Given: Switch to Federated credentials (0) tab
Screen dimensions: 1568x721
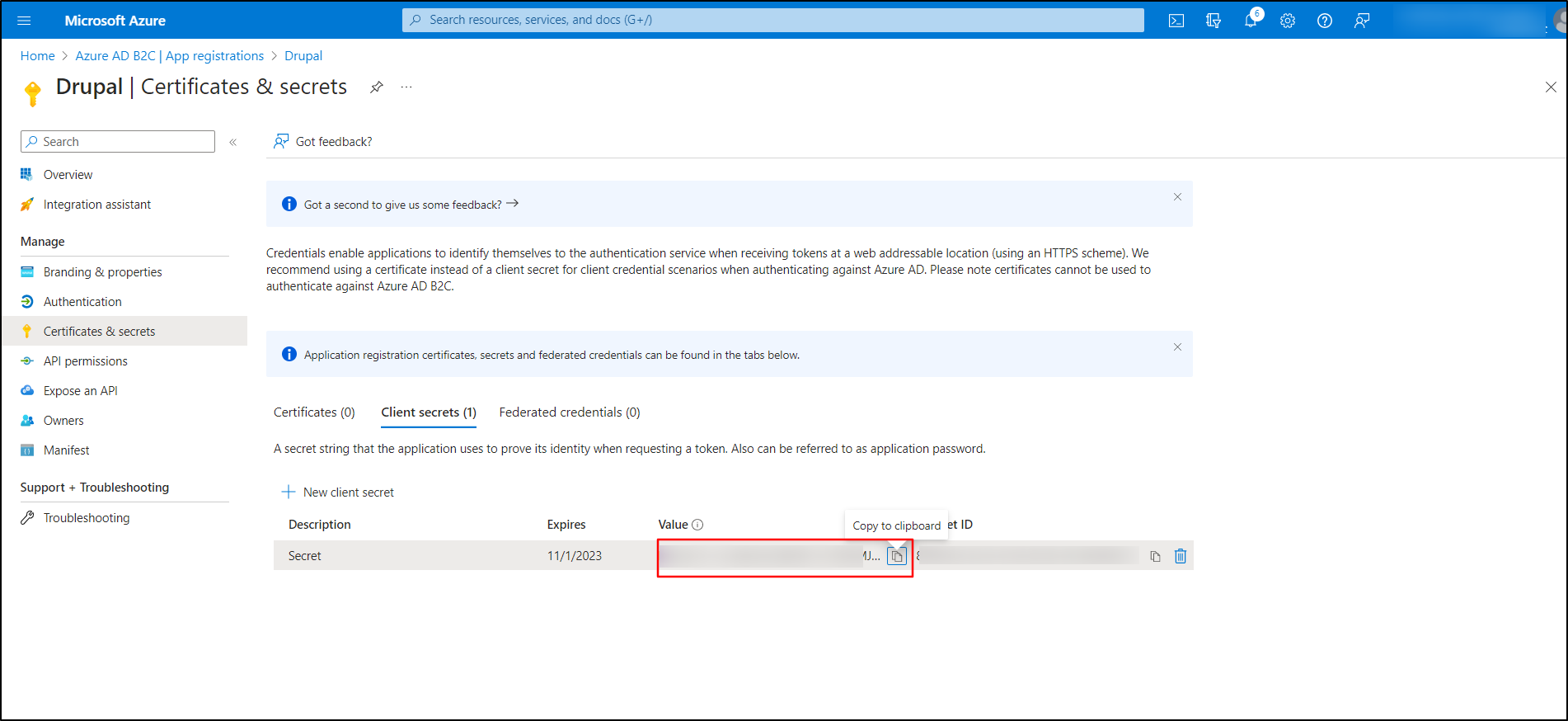Looking at the screenshot, I should [x=570, y=412].
